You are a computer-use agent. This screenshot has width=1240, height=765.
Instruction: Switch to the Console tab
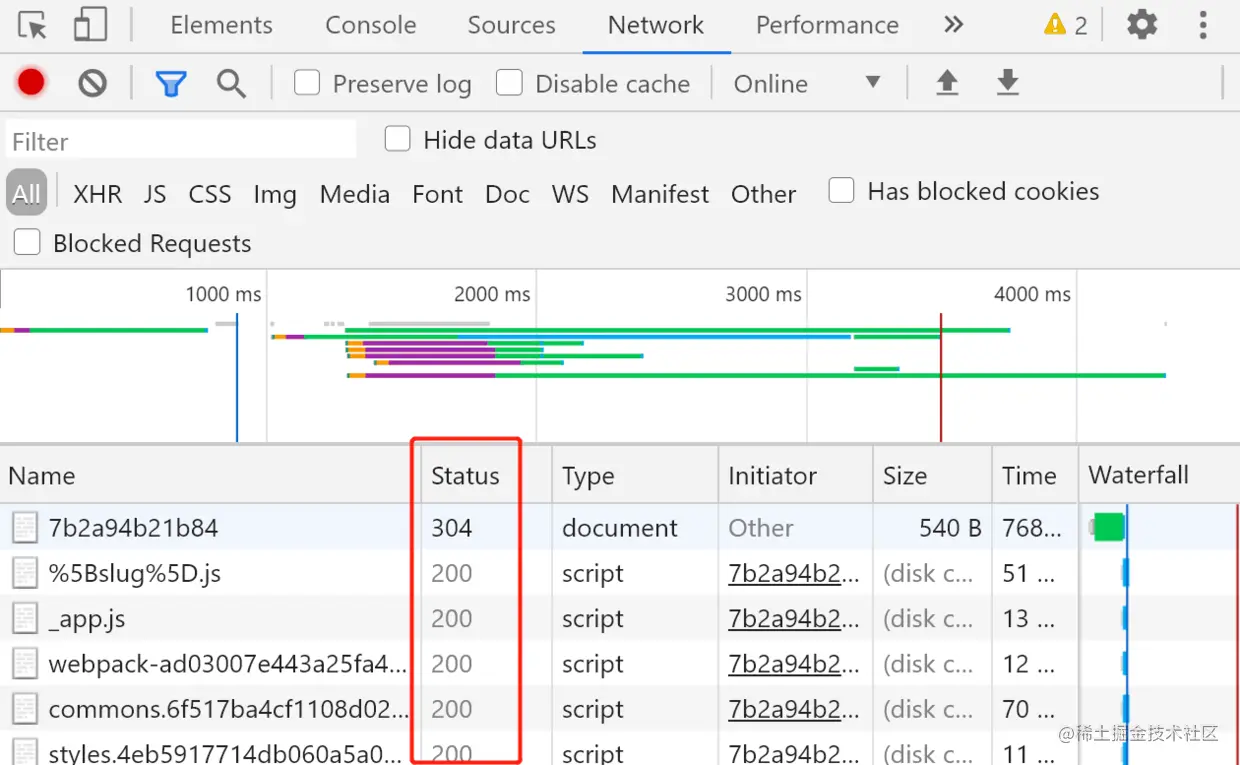(x=371, y=25)
